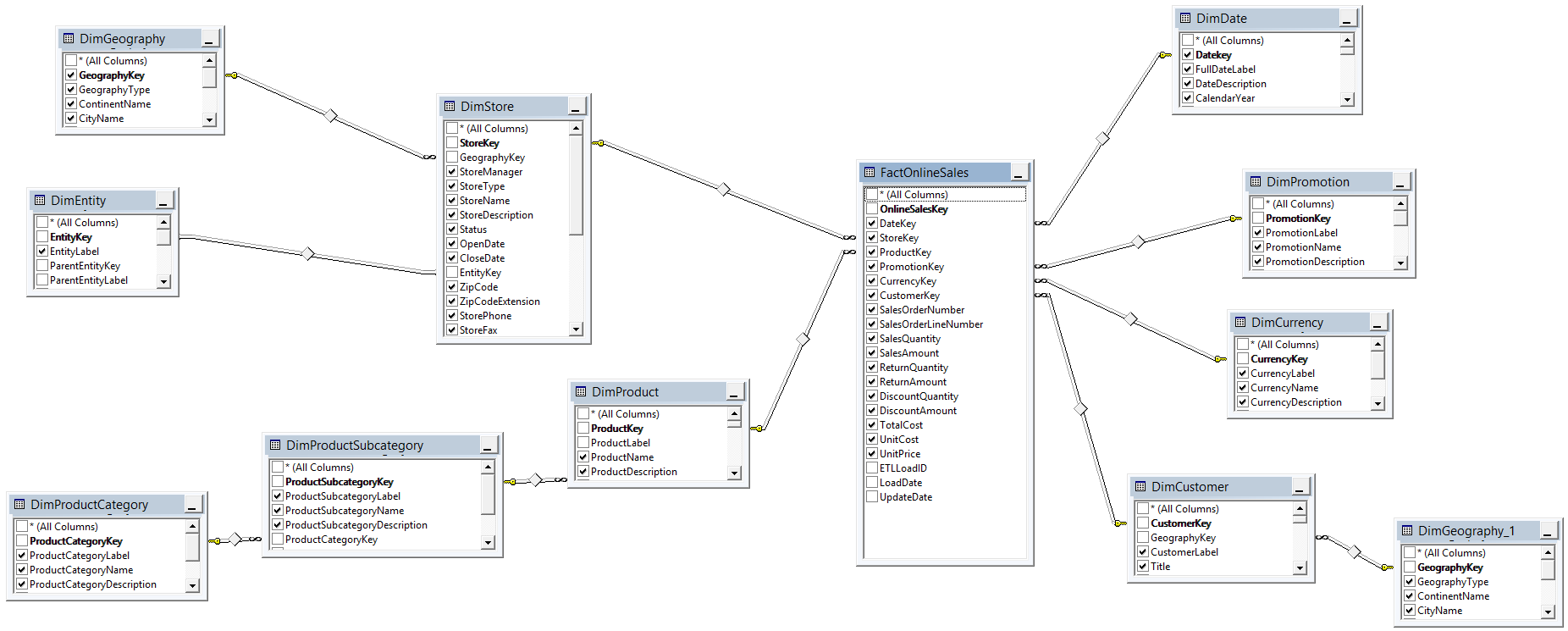
Task: Click down scroll arrow in DimDate list
Action: click(x=1347, y=99)
